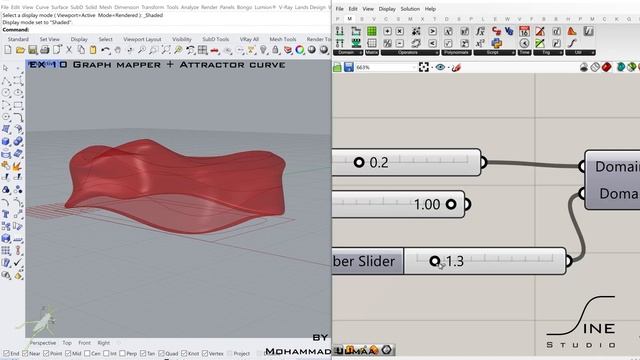Toggle the Near osnap checkbox
This screenshot has height=360, width=640.
(x=25, y=353)
